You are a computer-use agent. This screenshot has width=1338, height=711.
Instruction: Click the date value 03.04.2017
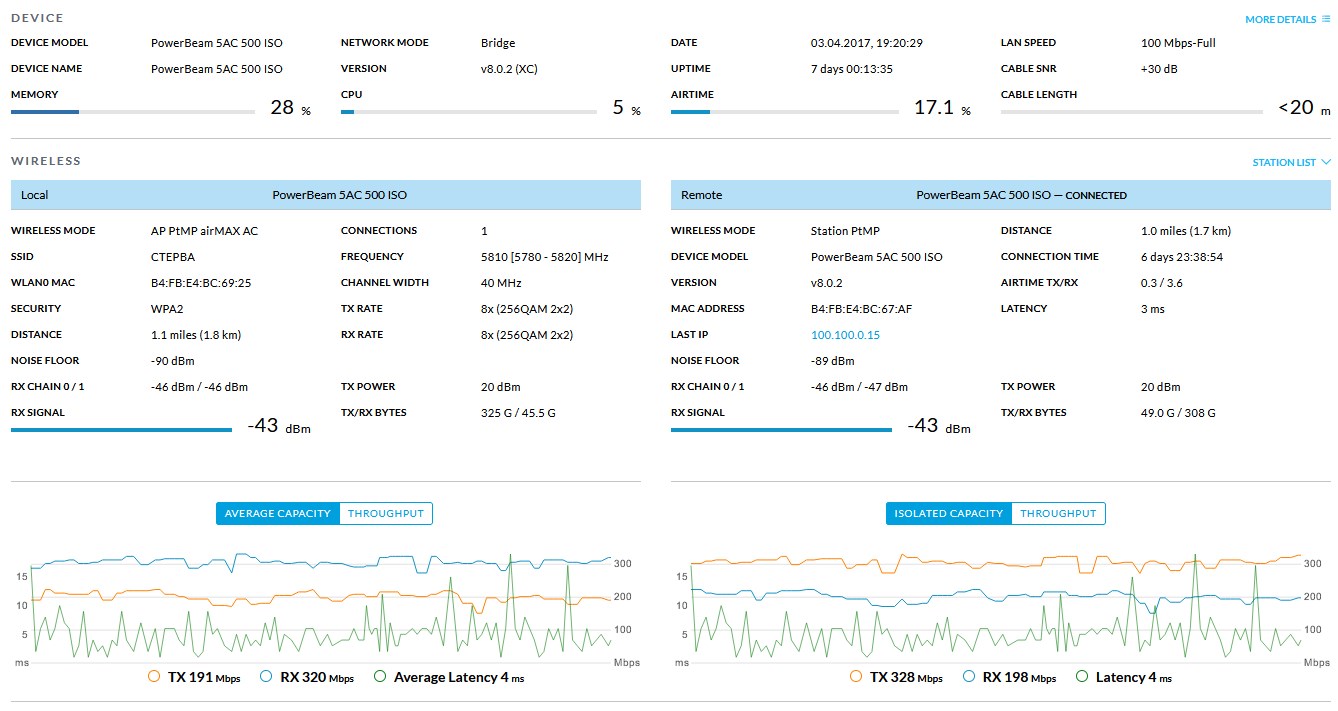(867, 43)
